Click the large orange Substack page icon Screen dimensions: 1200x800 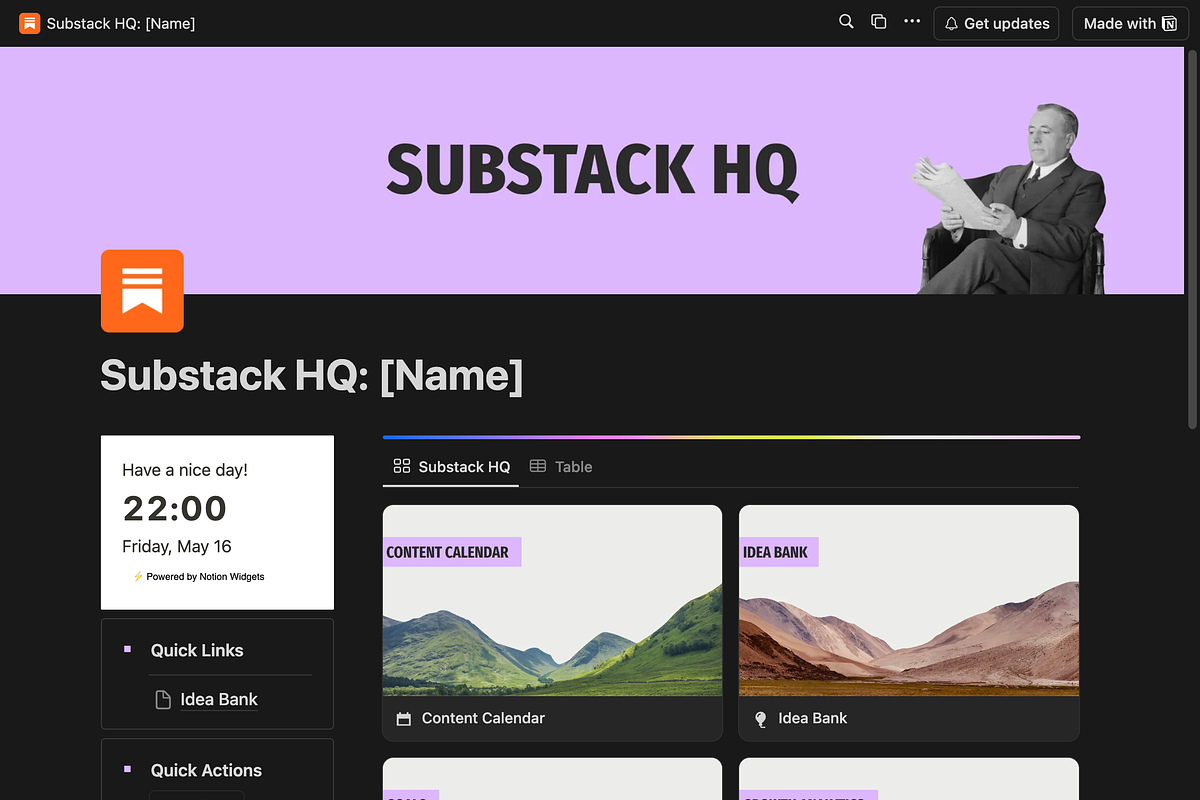pos(142,291)
